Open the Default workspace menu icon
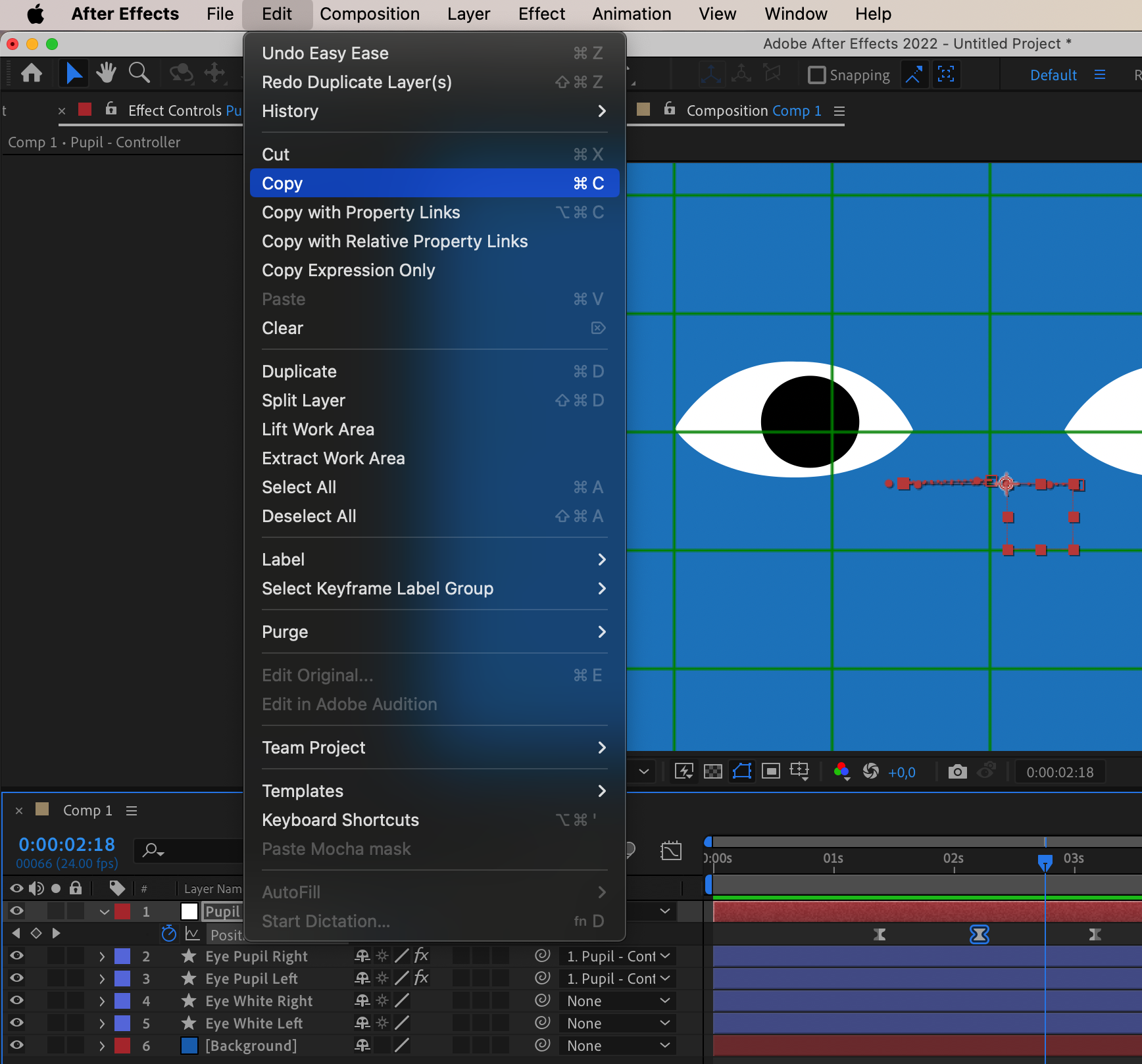The height and width of the screenshot is (1064, 1142). (1100, 75)
